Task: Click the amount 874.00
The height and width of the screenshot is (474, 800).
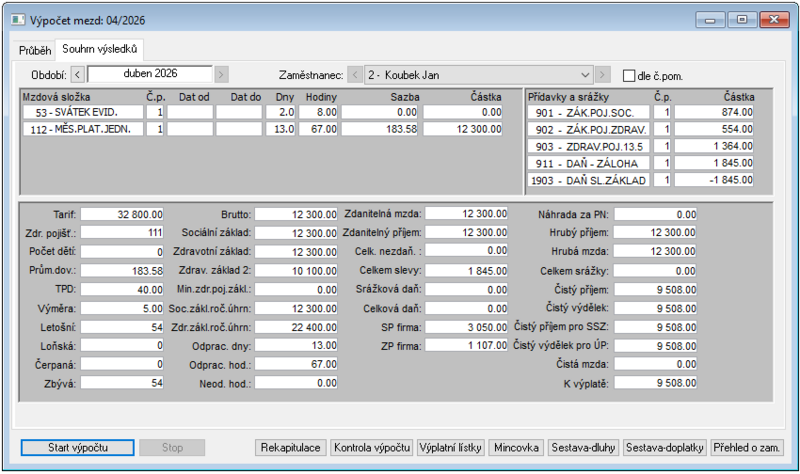Action: [714, 112]
